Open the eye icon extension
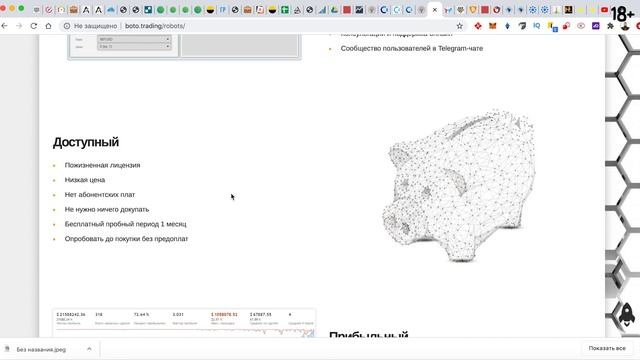Screen dimensions: 640x360 tap(581, 26)
